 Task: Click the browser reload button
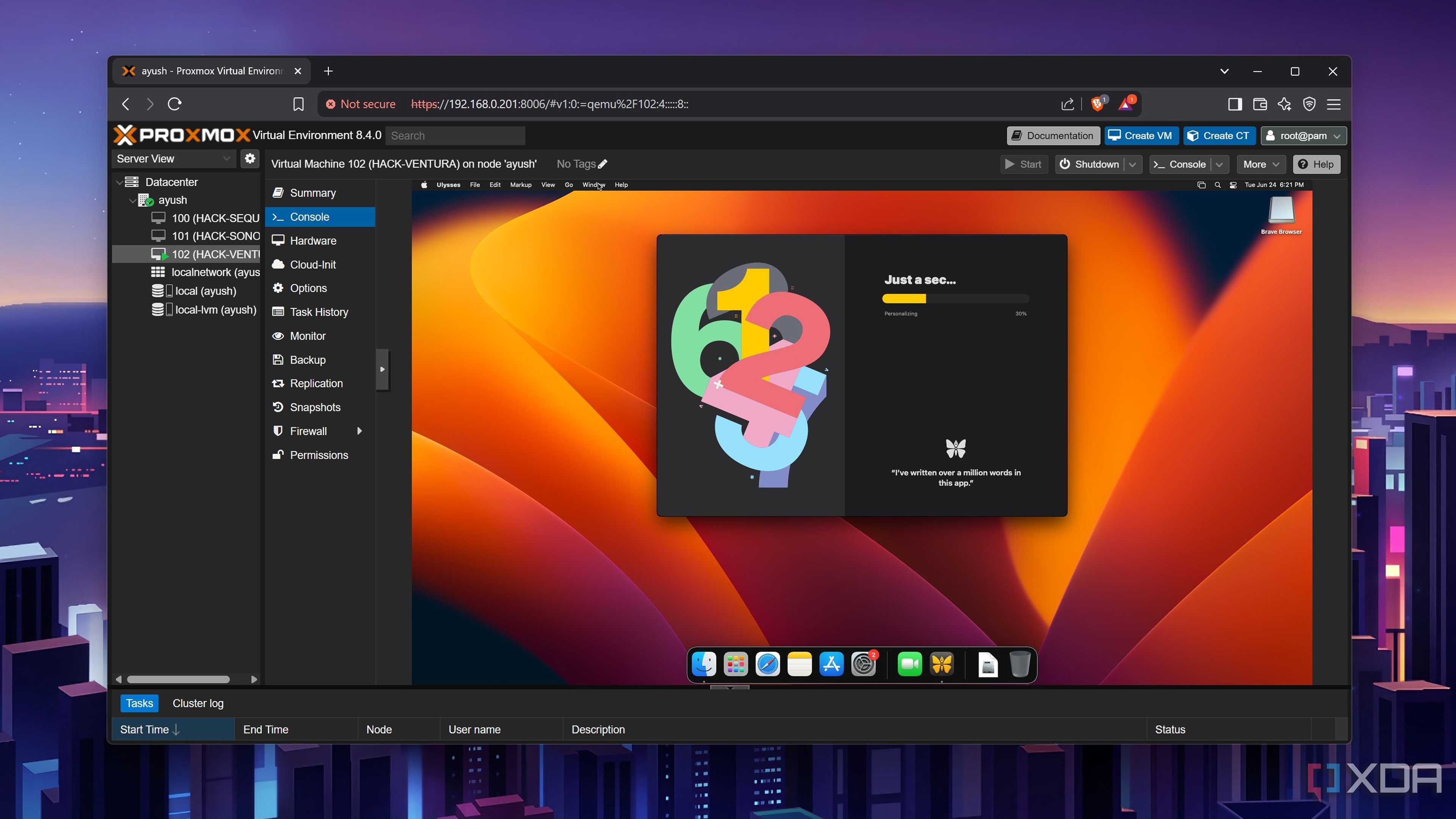click(175, 104)
